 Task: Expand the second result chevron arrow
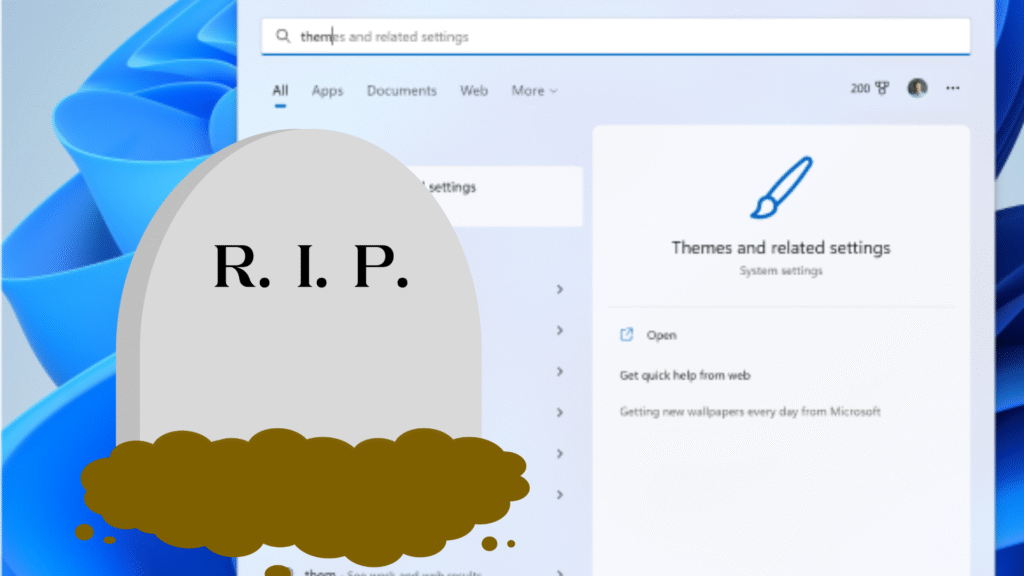point(560,330)
